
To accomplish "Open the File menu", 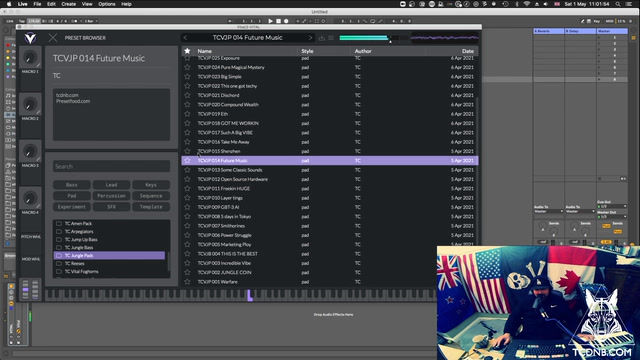I will tap(37, 4).
